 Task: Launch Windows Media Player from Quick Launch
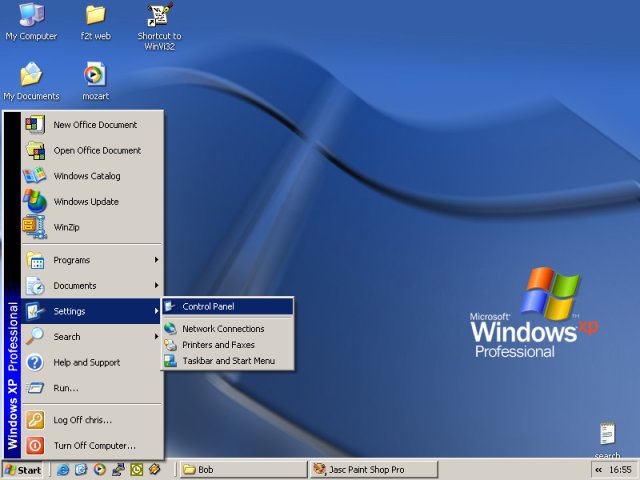point(99,470)
